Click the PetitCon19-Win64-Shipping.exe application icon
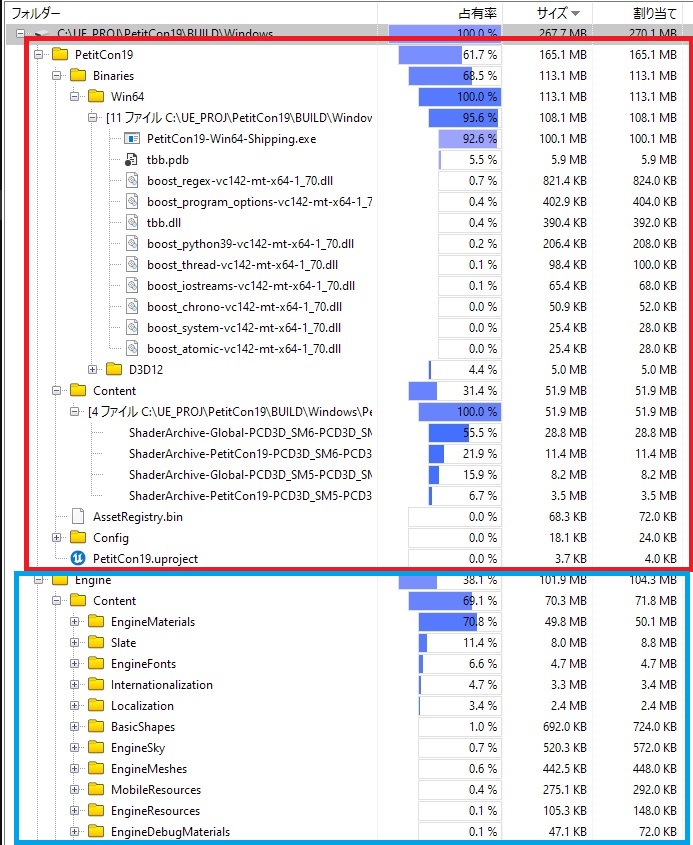Screen dimensions: 693x845 (x=132, y=138)
